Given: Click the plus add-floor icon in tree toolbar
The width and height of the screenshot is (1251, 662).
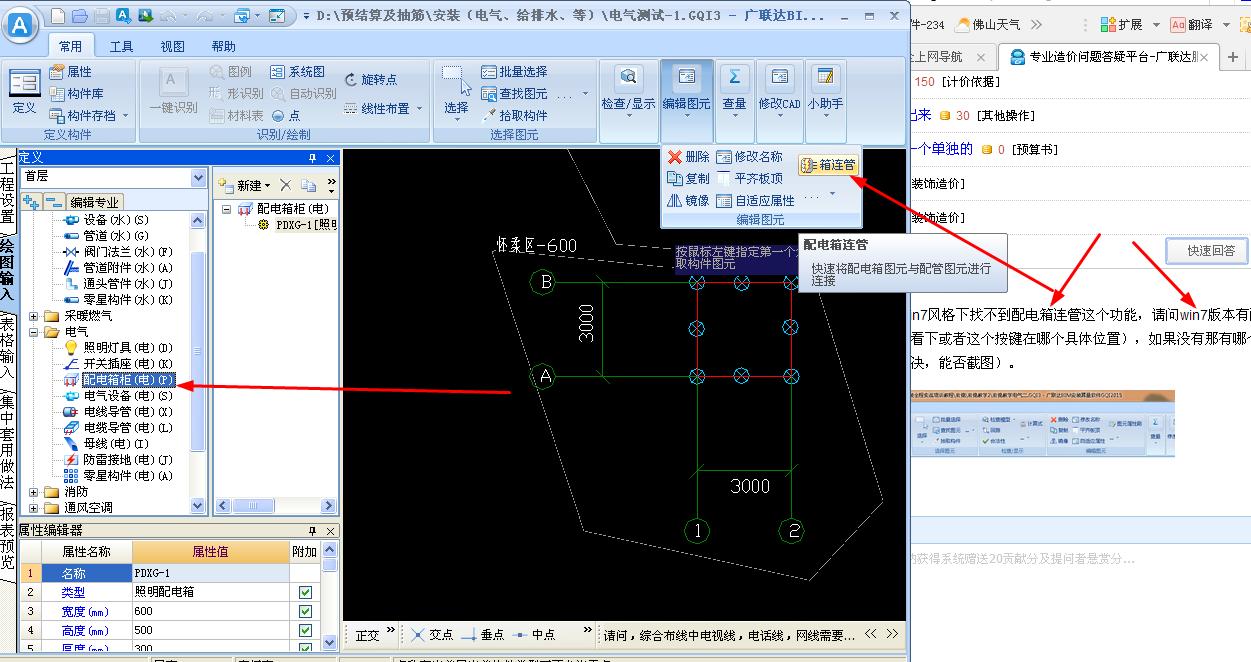Looking at the screenshot, I should (x=32, y=201).
